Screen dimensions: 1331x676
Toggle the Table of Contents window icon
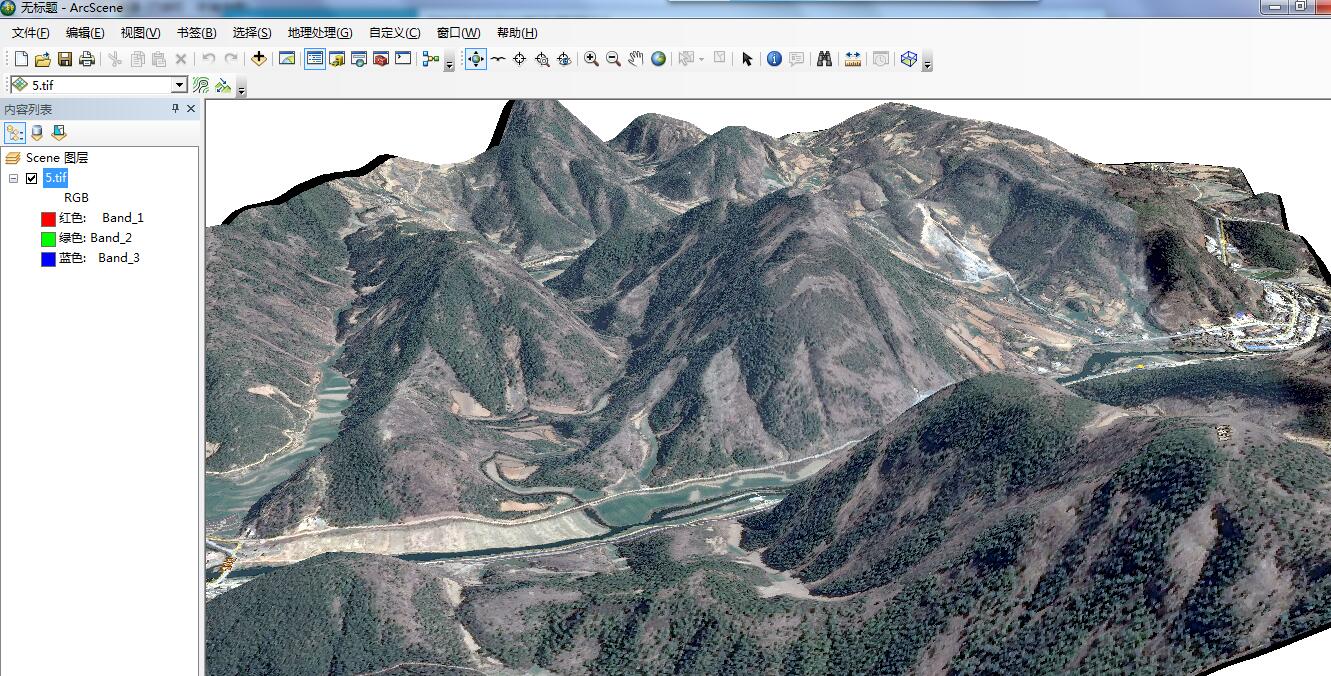click(315, 59)
